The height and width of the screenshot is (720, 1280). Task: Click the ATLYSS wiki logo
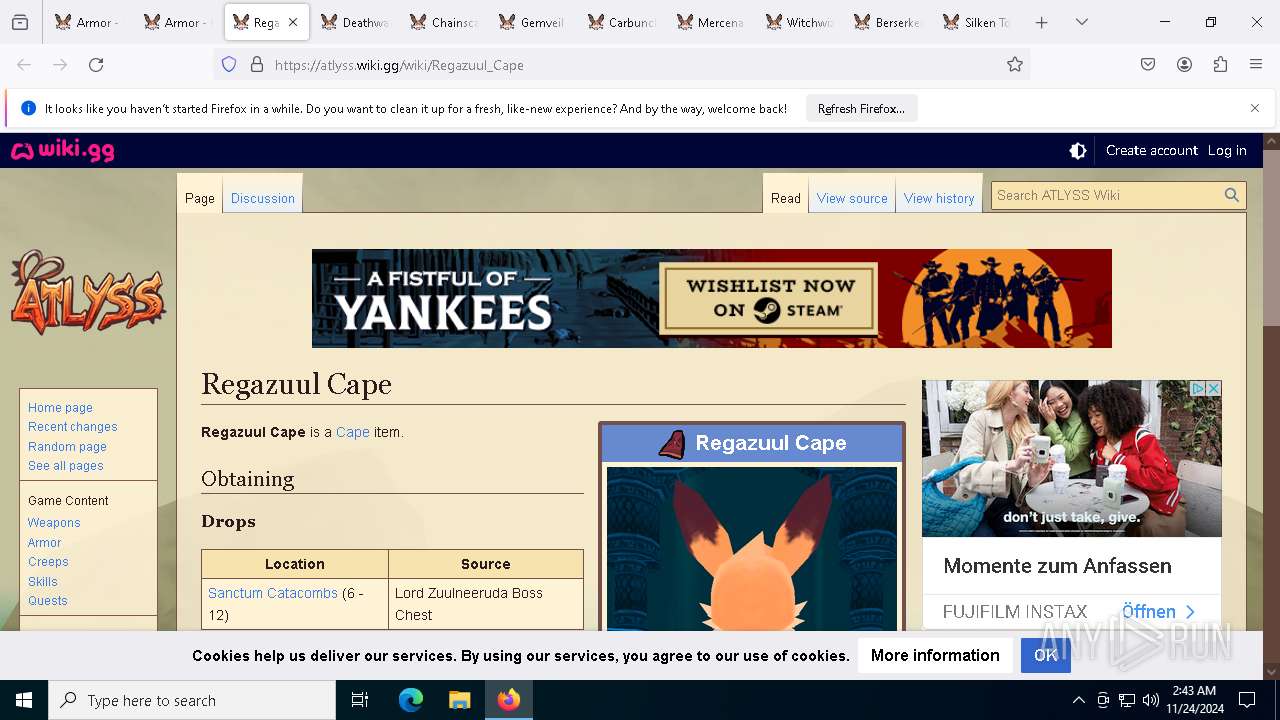[88, 293]
